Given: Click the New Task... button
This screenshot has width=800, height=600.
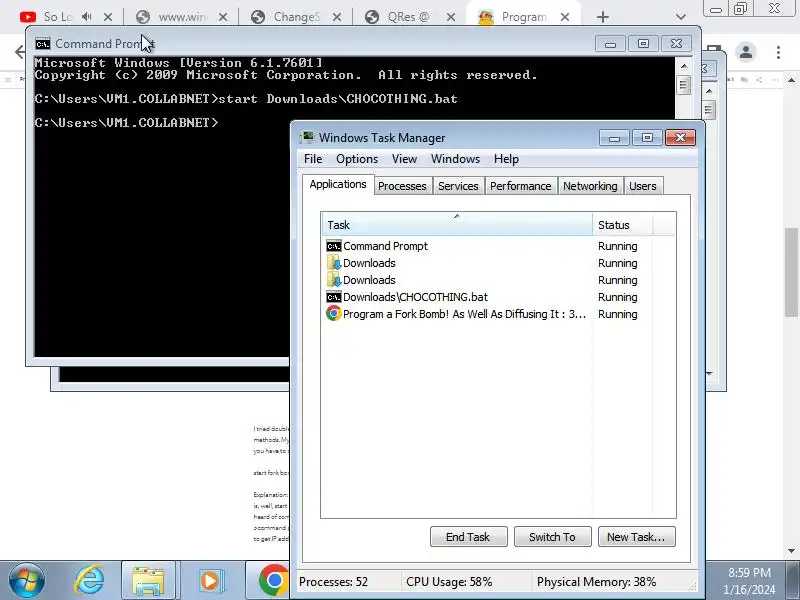Looking at the screenshot, I should pos(636,537).
